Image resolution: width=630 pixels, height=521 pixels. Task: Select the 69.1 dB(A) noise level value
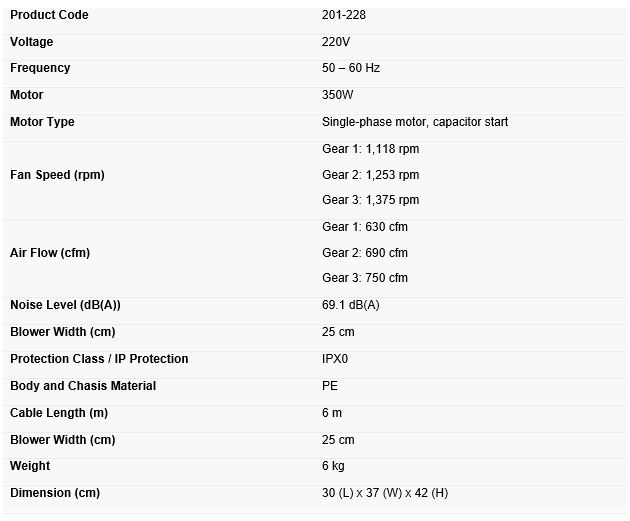351,305
